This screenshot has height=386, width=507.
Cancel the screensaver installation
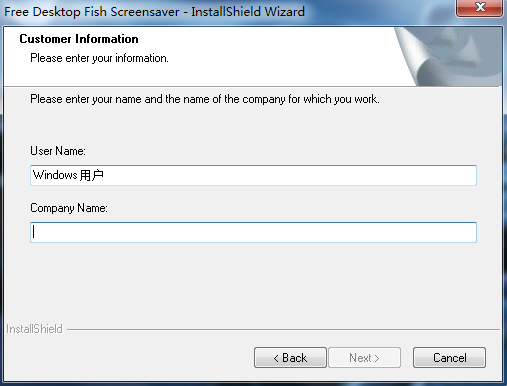(449, 358)
